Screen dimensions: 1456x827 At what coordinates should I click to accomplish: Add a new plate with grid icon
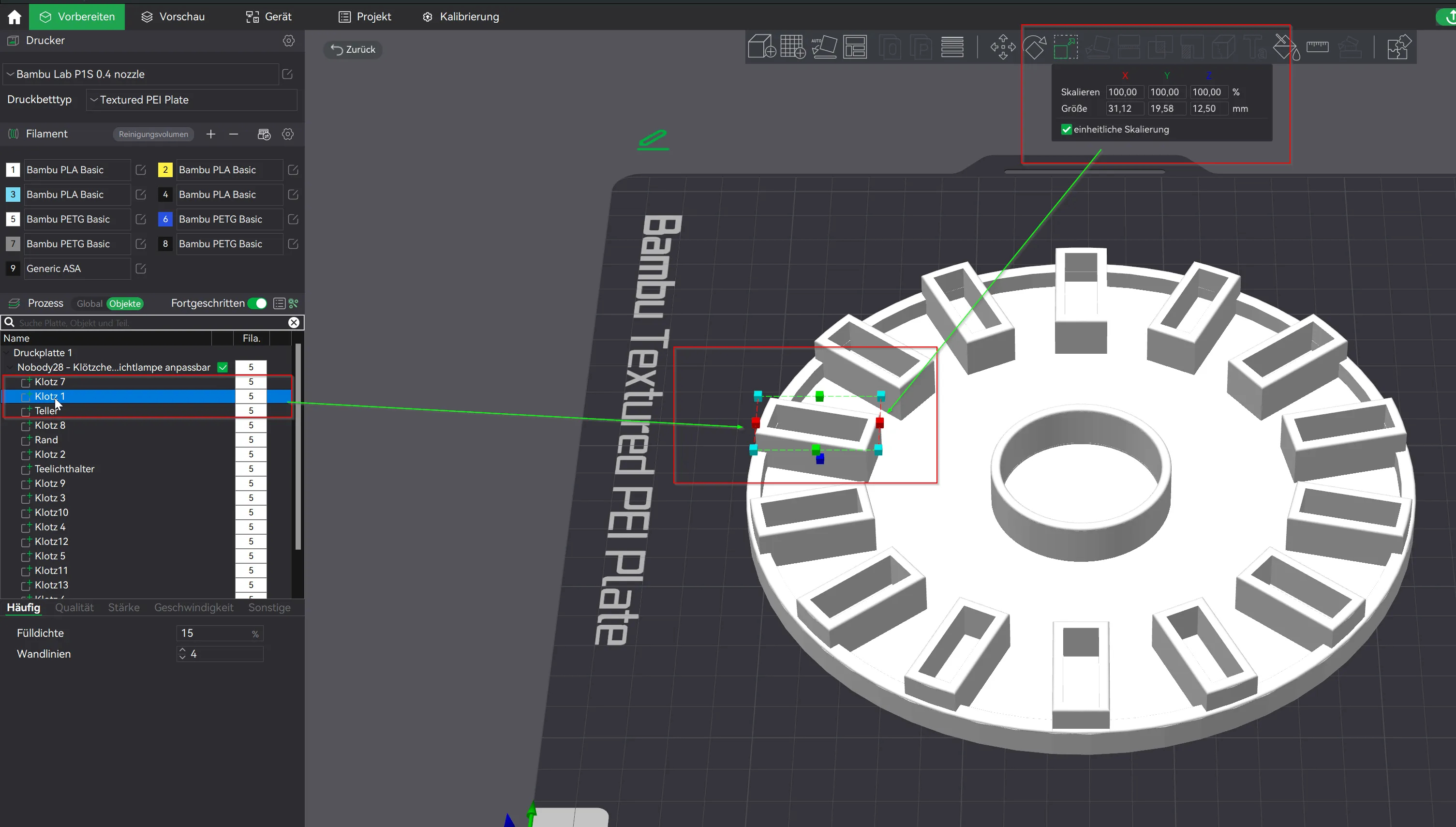(x=792, y=46)
